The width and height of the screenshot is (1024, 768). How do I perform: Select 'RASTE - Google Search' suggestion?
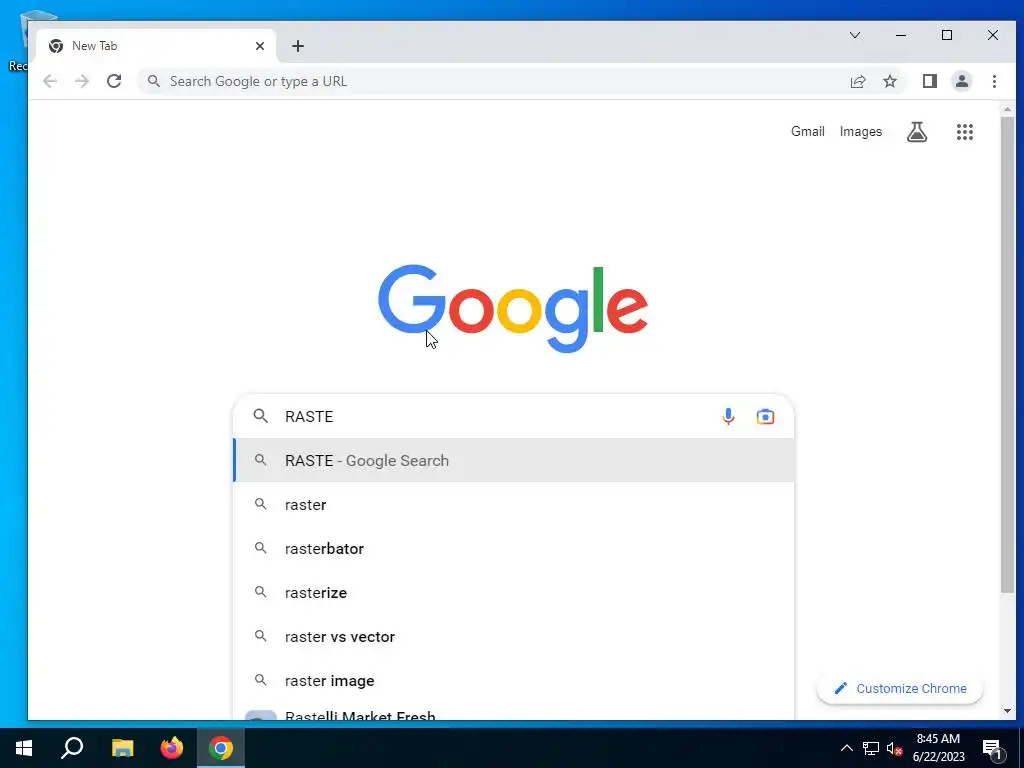click(514, 460)
